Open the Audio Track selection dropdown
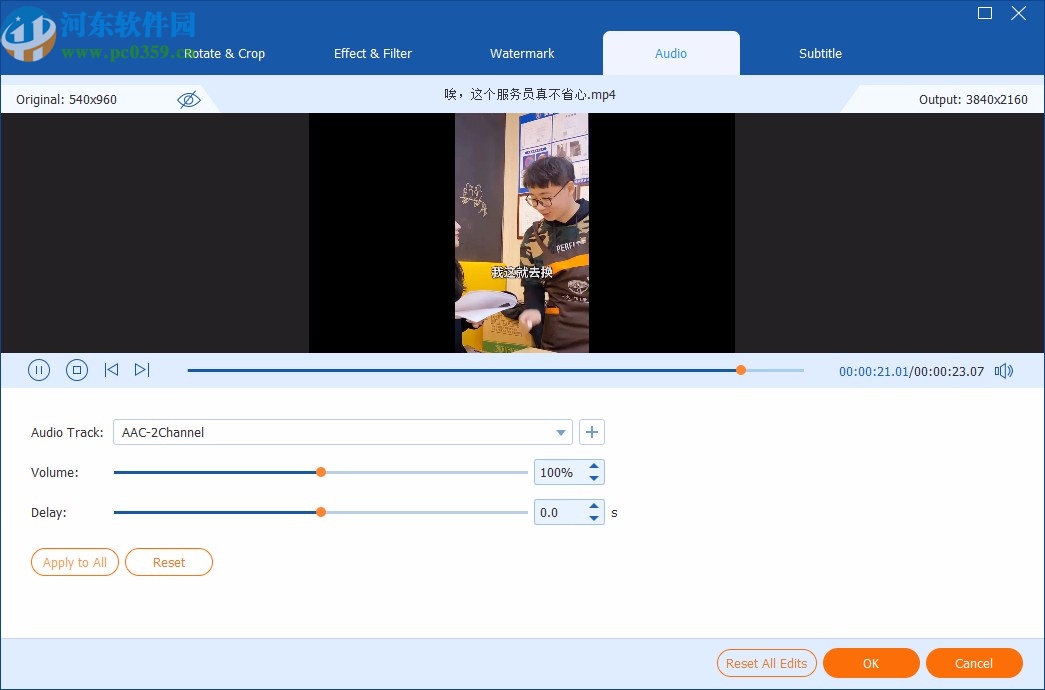 [560, 432]
